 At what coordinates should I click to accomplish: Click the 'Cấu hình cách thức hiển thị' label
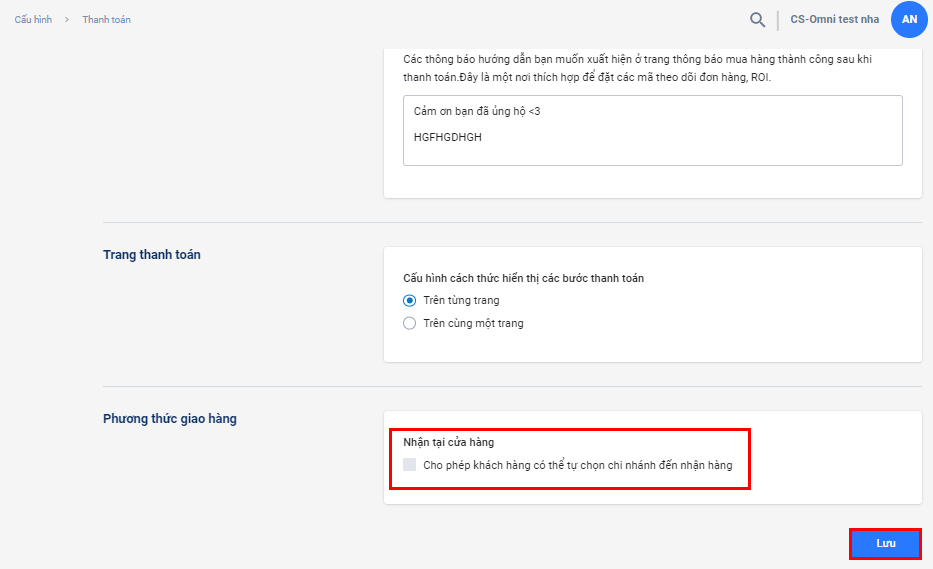click(523, 278)
